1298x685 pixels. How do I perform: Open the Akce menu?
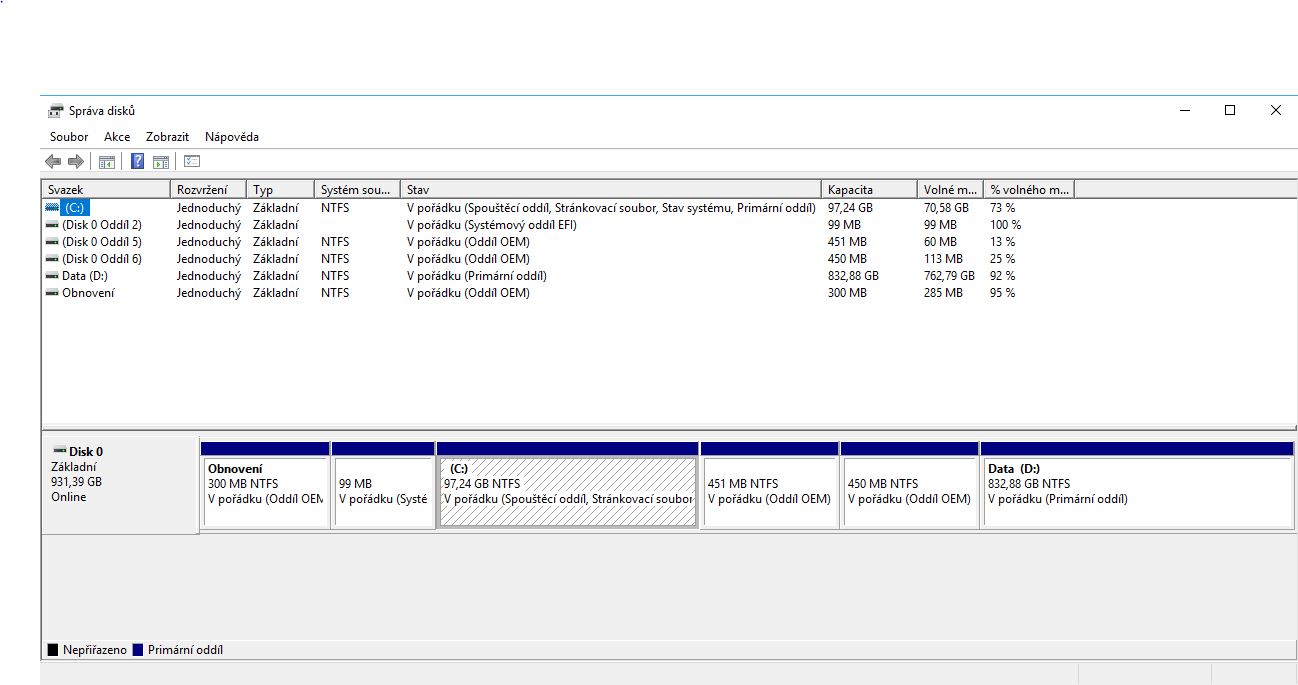[x=117, y=137]
